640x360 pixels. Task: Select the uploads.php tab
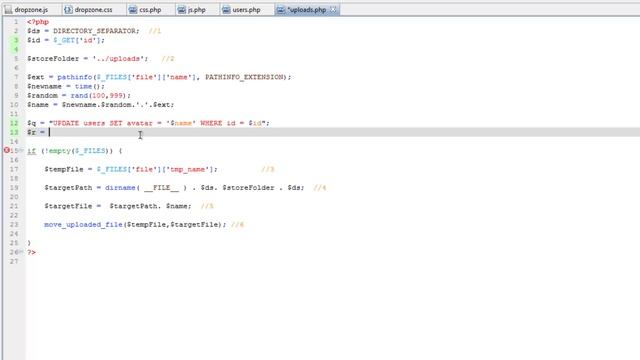coord(306,9)
